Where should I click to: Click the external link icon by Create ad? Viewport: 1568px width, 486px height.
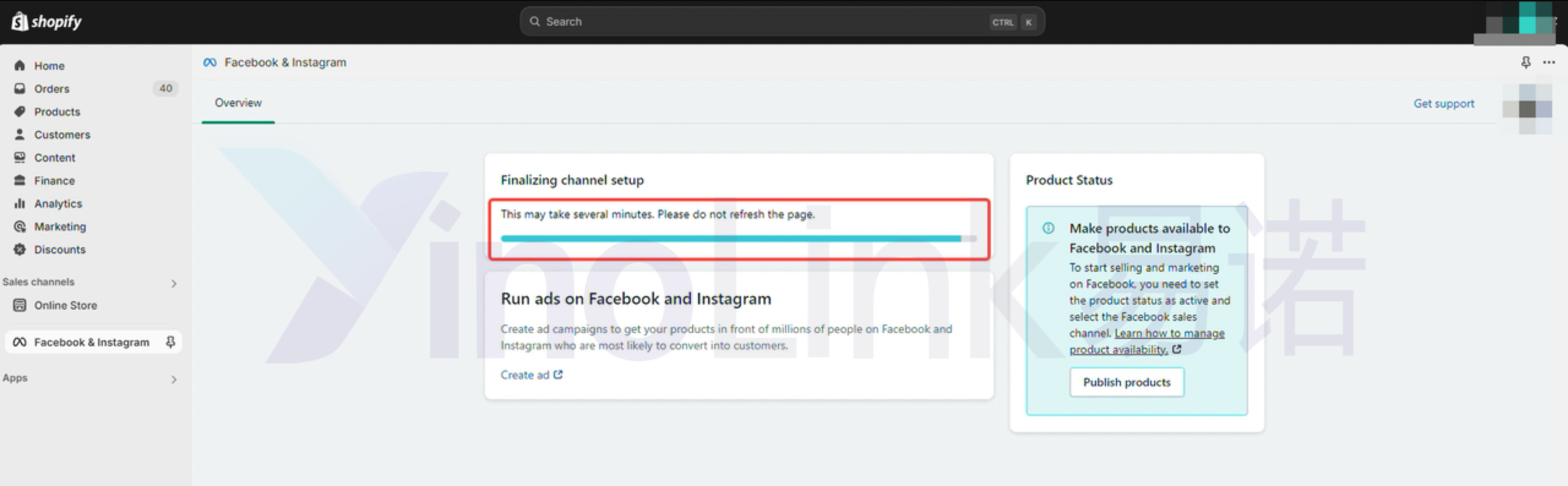click(x=558, y=375)
